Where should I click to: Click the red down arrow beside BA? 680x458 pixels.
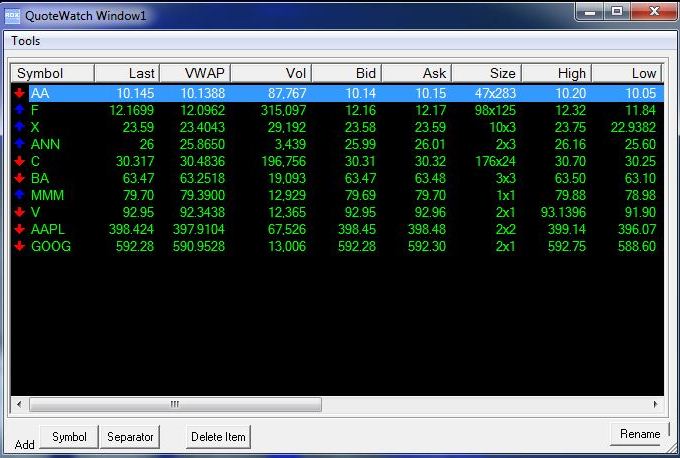pos(19,178)
